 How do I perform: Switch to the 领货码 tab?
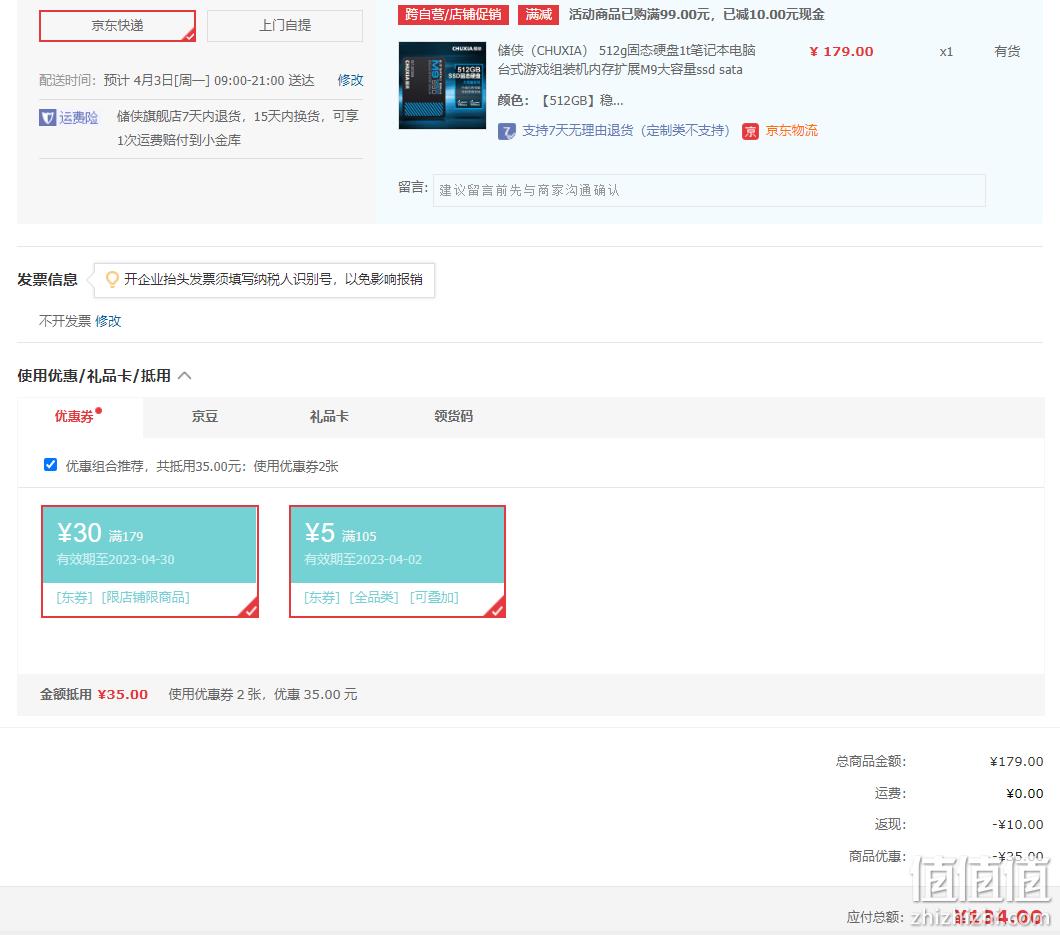coord(454,416)
